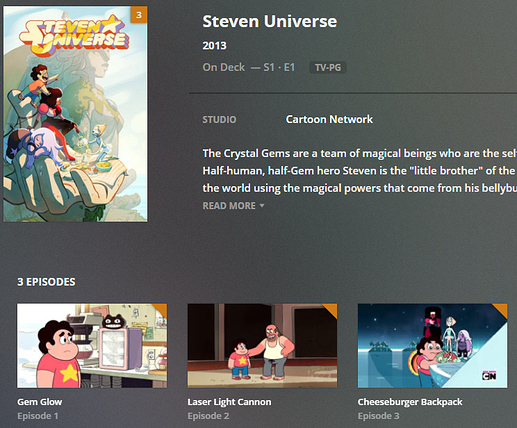517x428 pixels.
Task: Click the Episode 1 label
Action: 38,416
